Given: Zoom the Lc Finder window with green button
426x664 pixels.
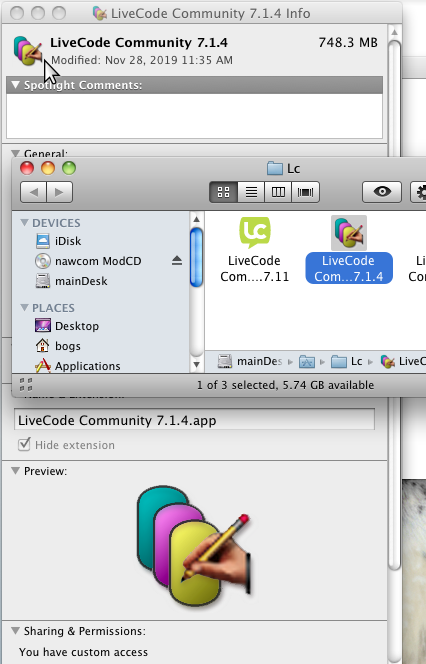Looking at the screenshot, I should pyautogui.click(x=69, y=168).
